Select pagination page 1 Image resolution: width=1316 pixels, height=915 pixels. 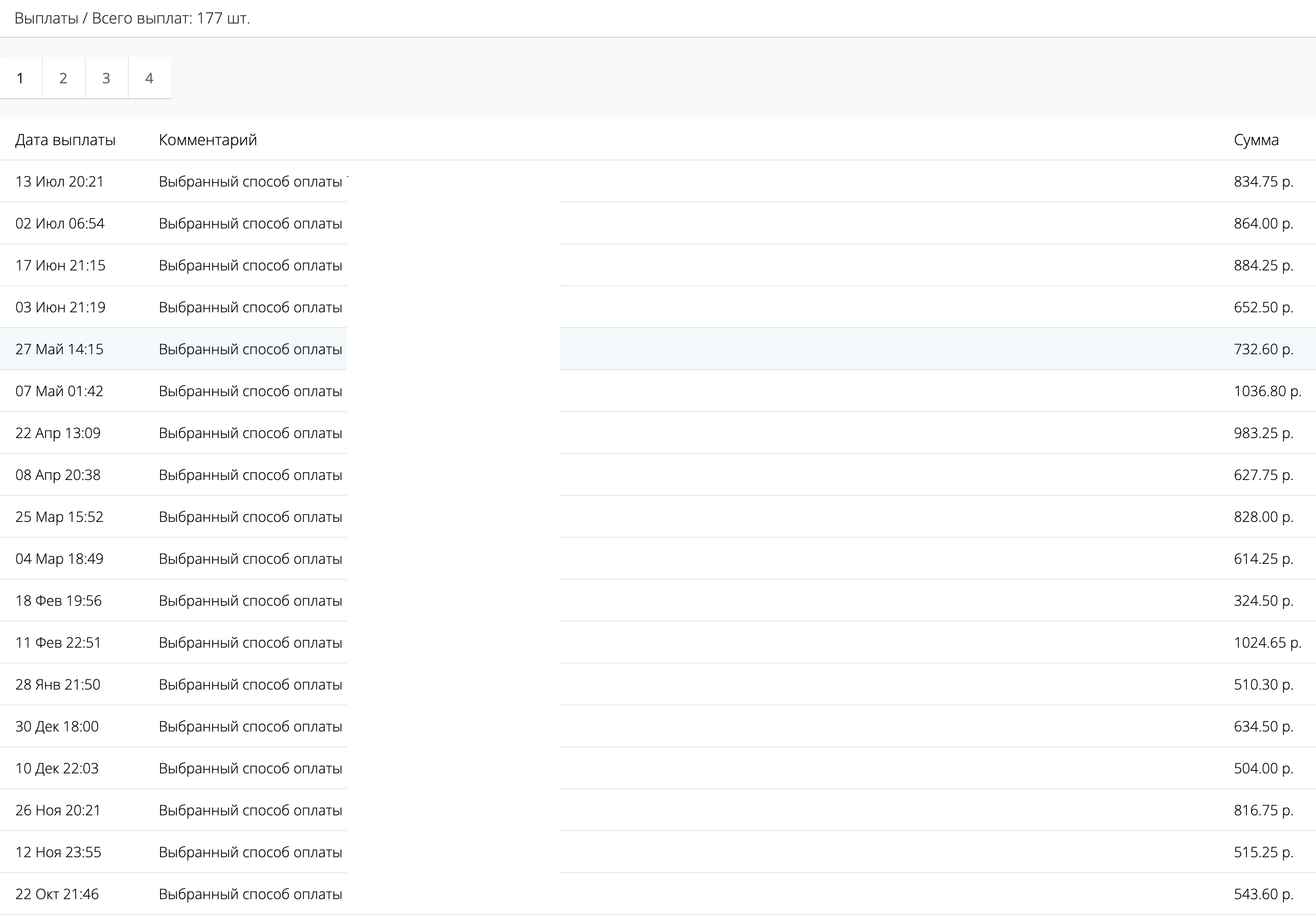(20, 78)
